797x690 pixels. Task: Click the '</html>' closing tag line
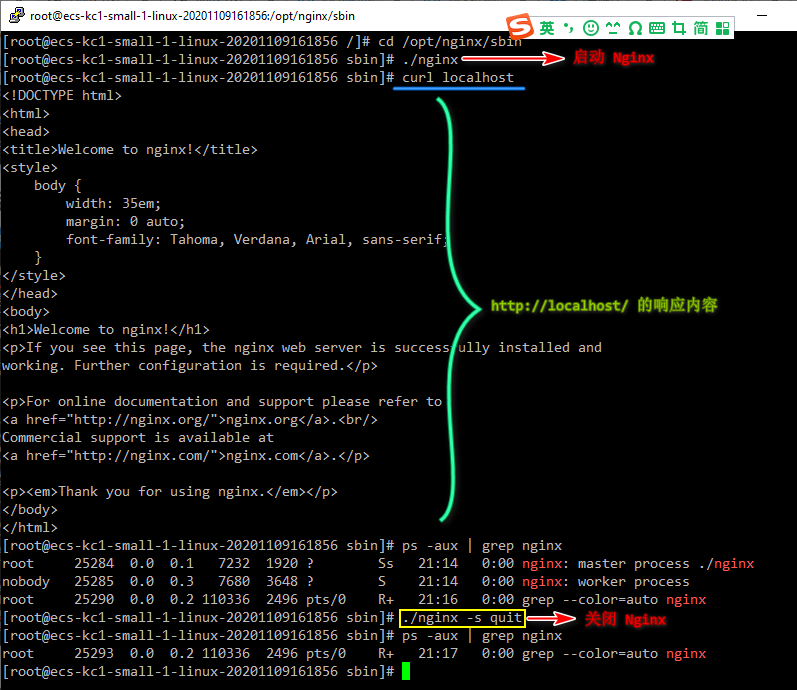tap(30, 528)
